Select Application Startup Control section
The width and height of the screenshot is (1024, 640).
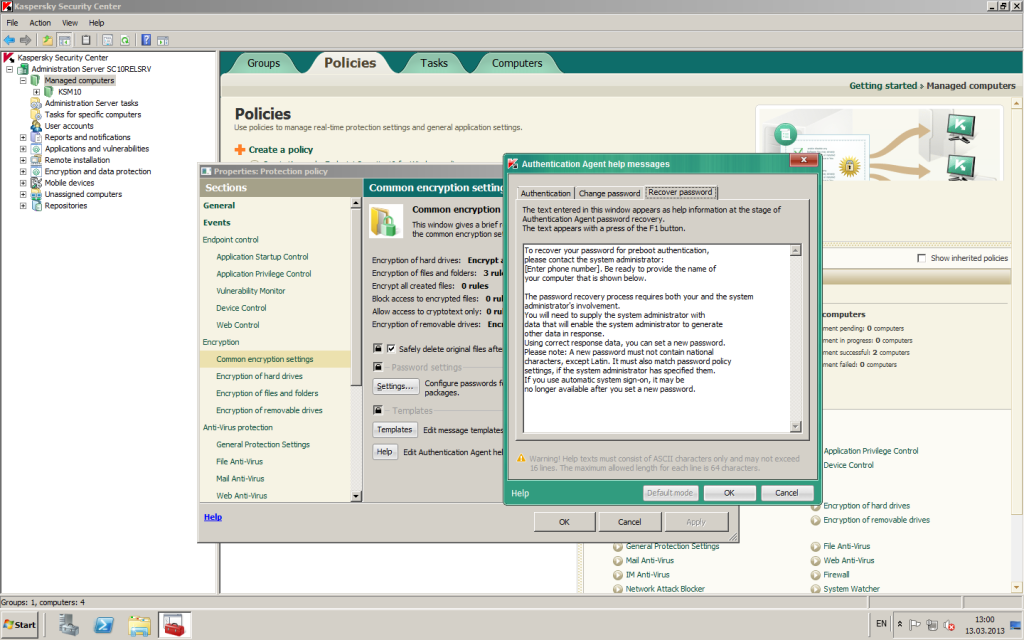pos(263,257)
